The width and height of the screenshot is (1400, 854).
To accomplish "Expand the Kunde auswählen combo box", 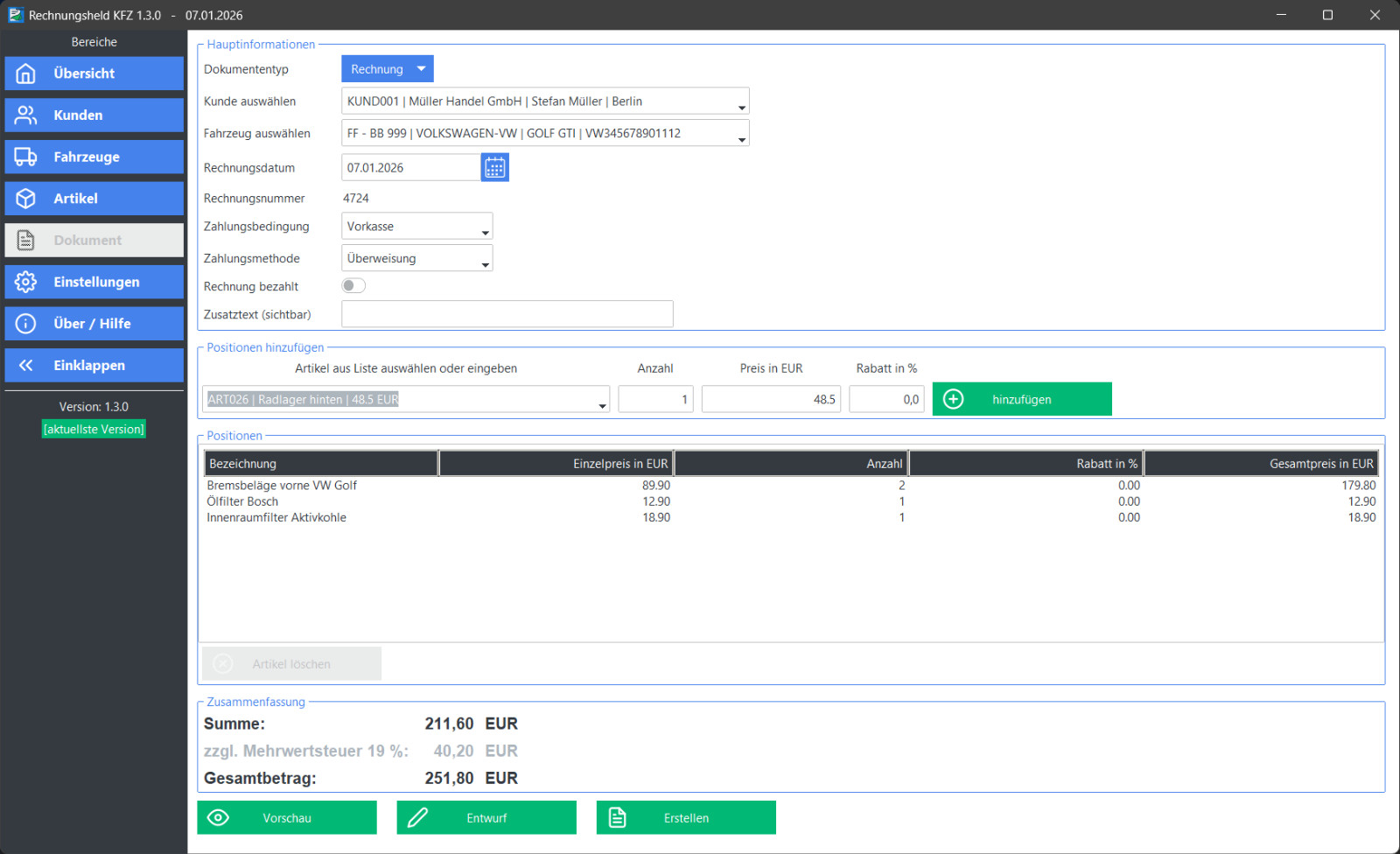I will [x=742, y=107].
